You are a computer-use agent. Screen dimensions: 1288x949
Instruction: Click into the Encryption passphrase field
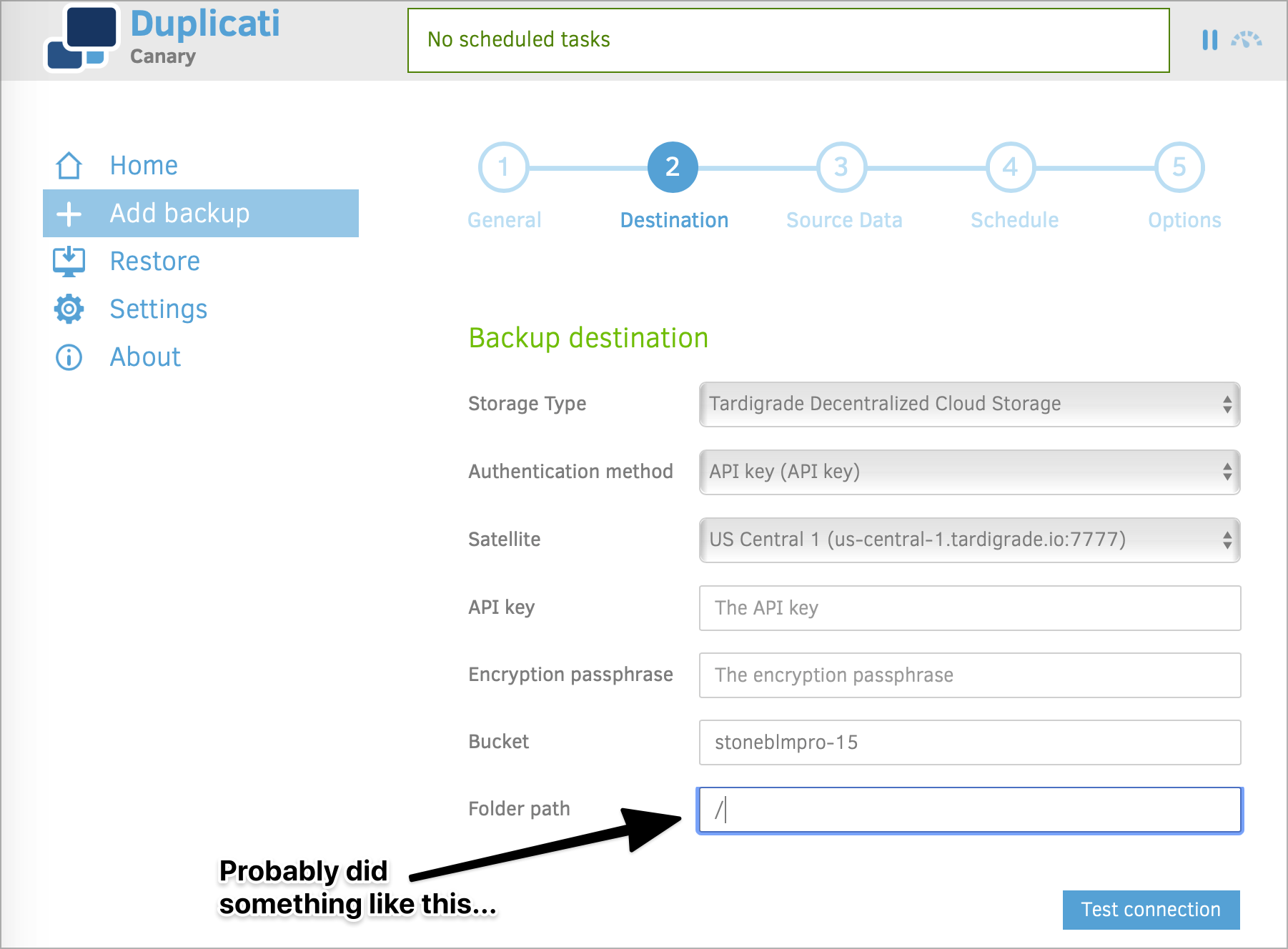pyautogui.click(x=969, y=675)
